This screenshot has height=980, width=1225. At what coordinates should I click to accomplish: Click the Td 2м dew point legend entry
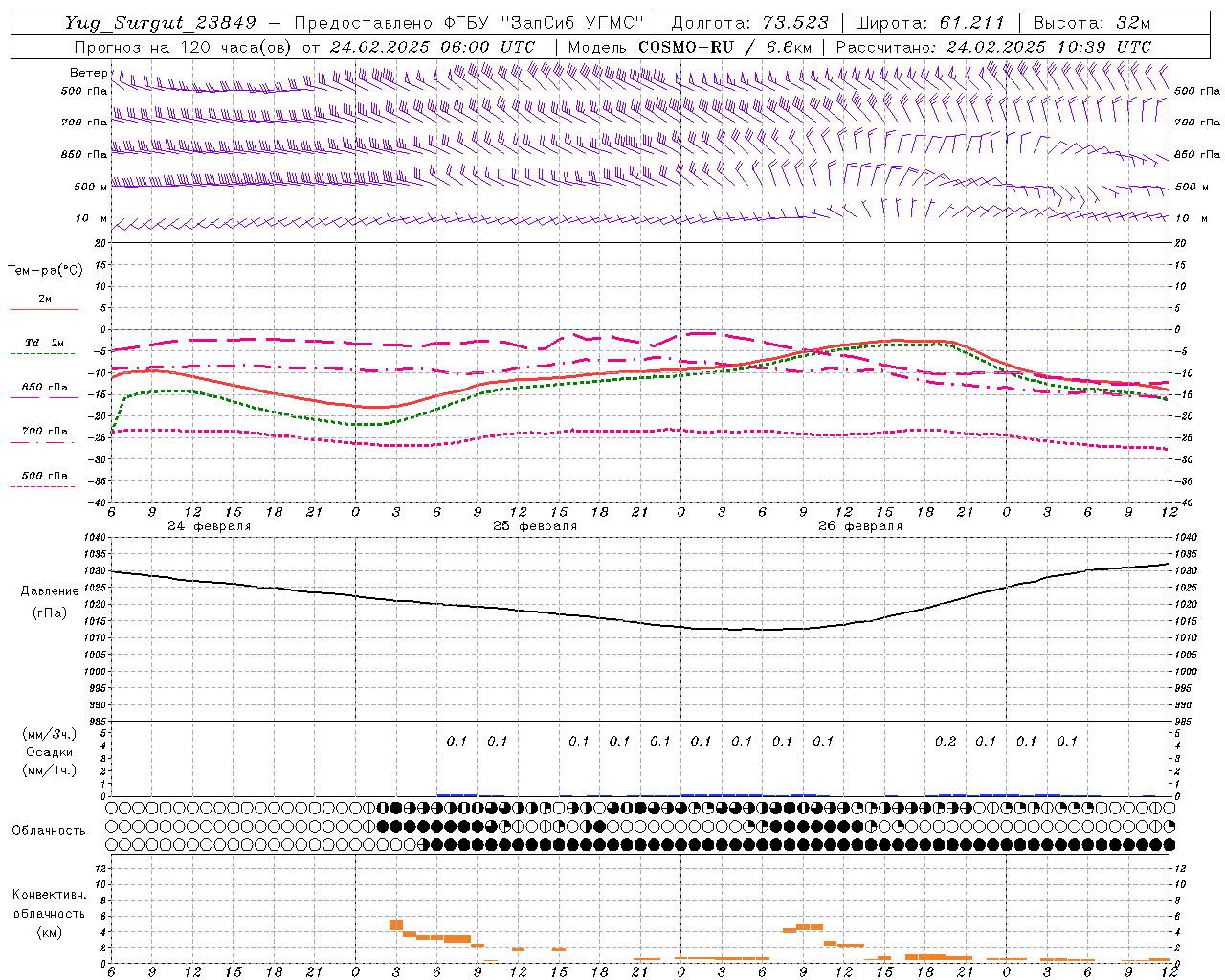click(x=44, y=343)
